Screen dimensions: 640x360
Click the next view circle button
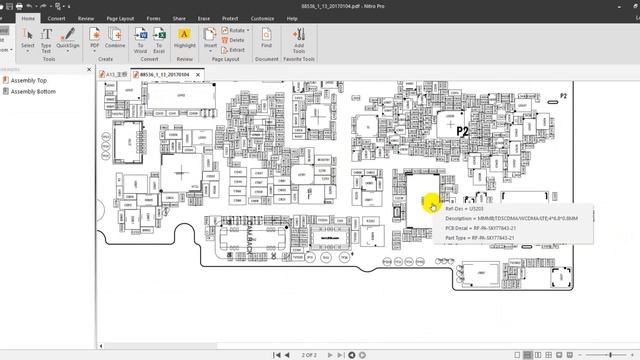(x=362, y=355)
